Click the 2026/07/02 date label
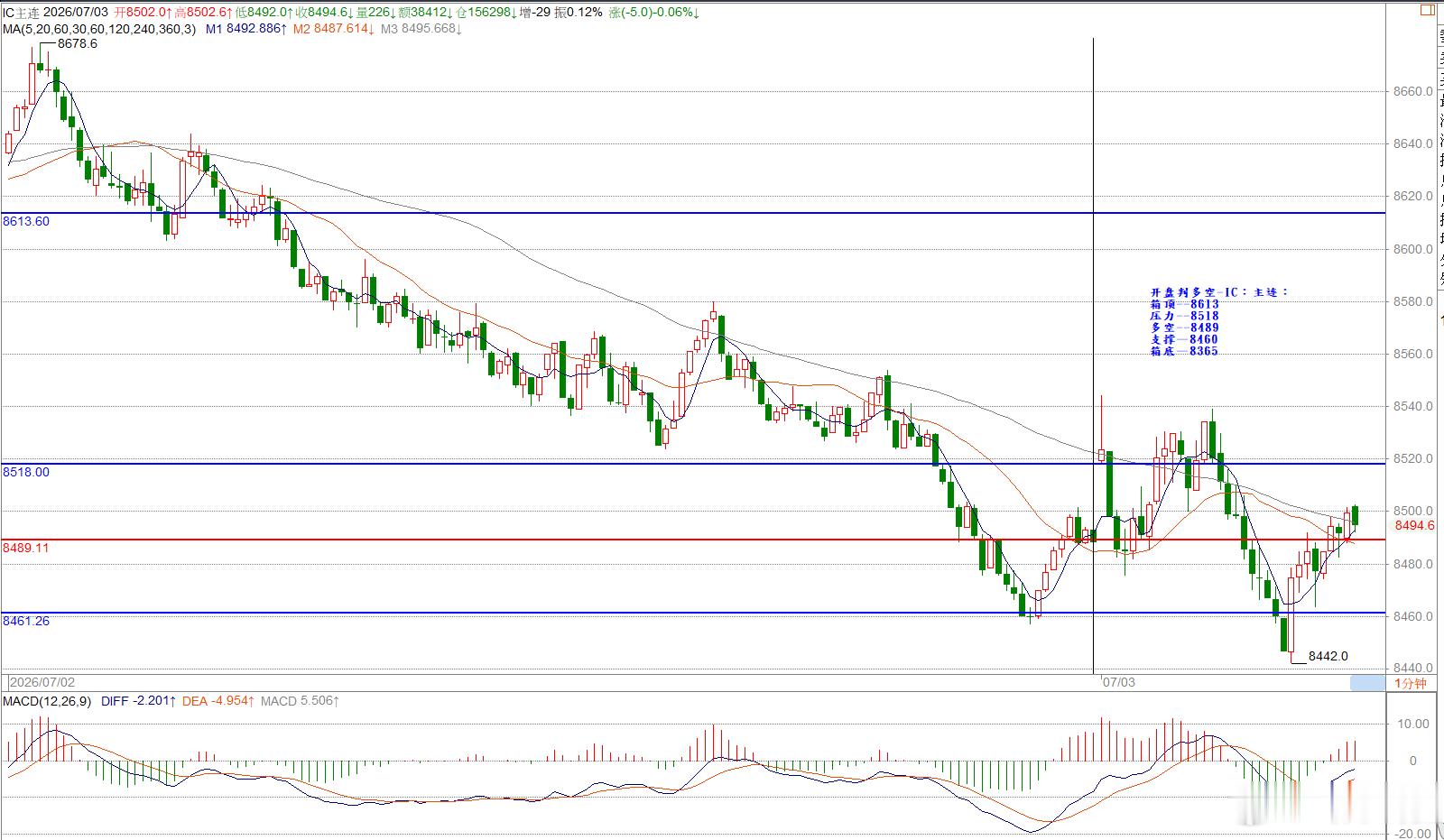This screenshot has height=840, width=1444. click(x=42, y=683)
